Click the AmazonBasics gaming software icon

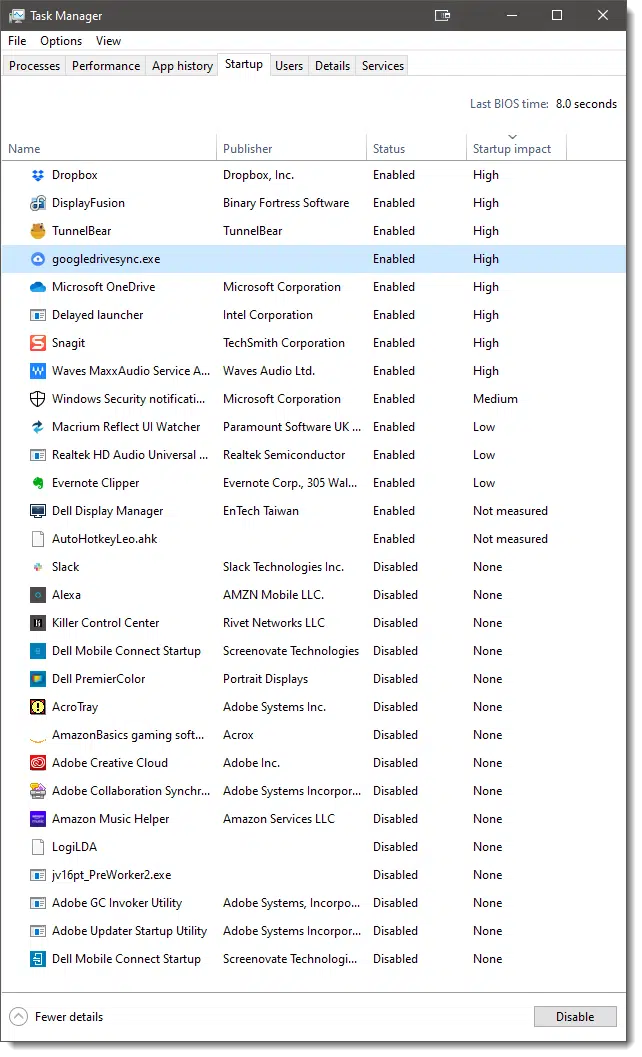tap(38, 738)
